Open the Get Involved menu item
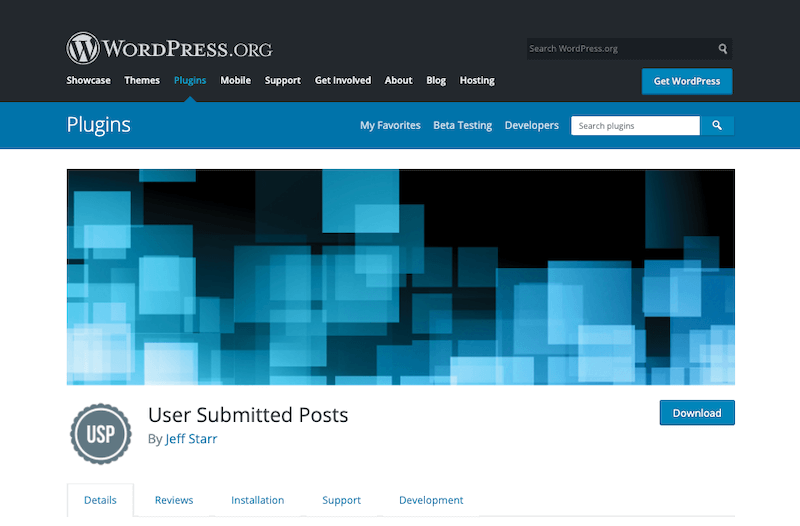 (343, 81)
